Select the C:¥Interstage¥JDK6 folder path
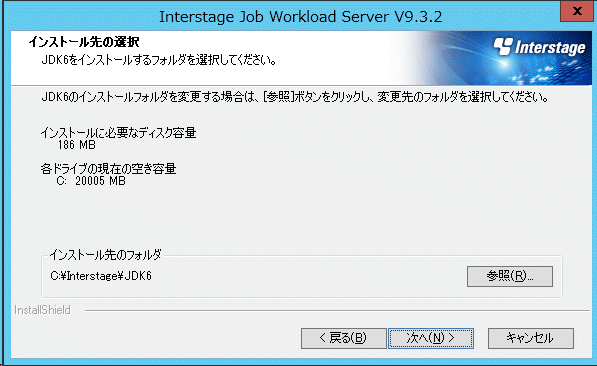 pos(101,276)
